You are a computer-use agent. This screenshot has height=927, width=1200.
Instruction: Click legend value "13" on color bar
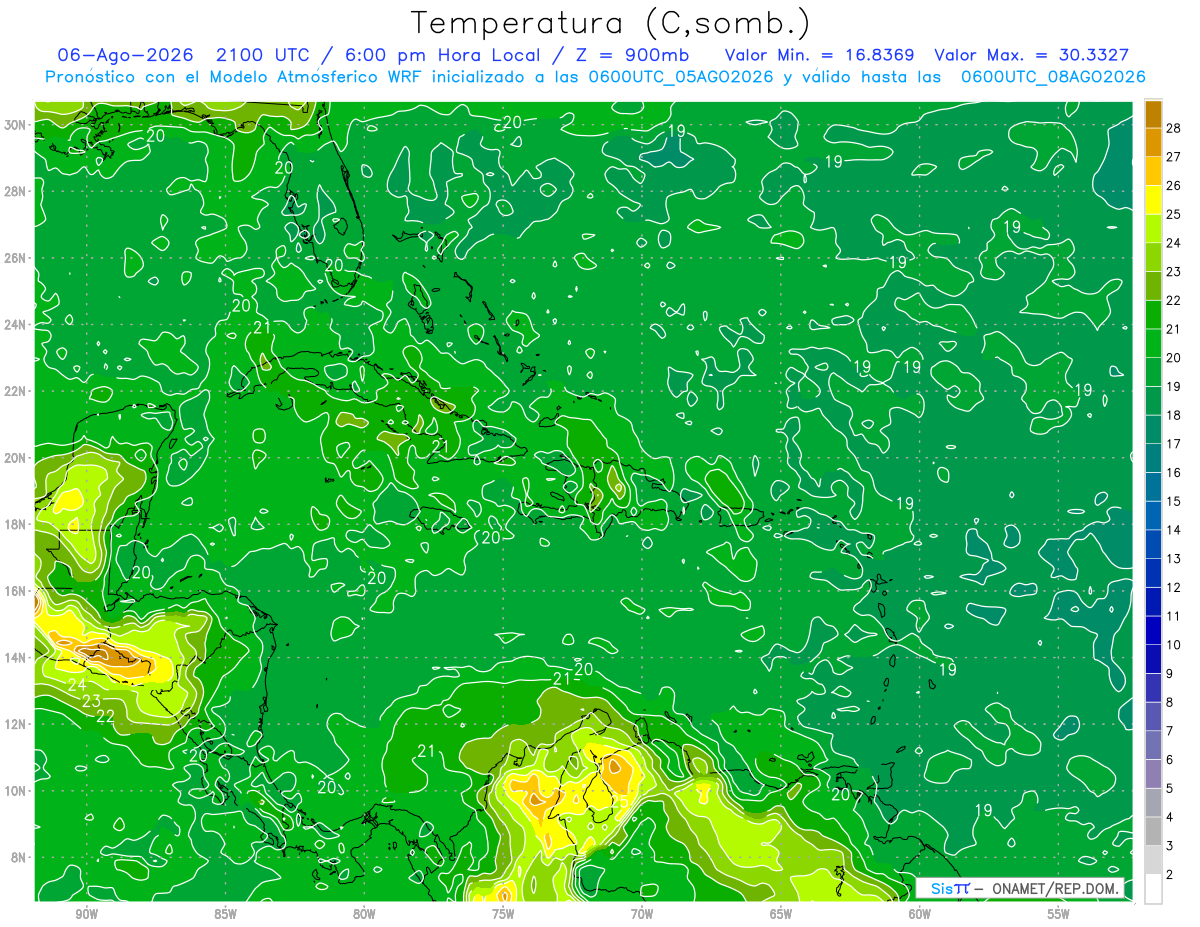click(x=1174, y=559)
